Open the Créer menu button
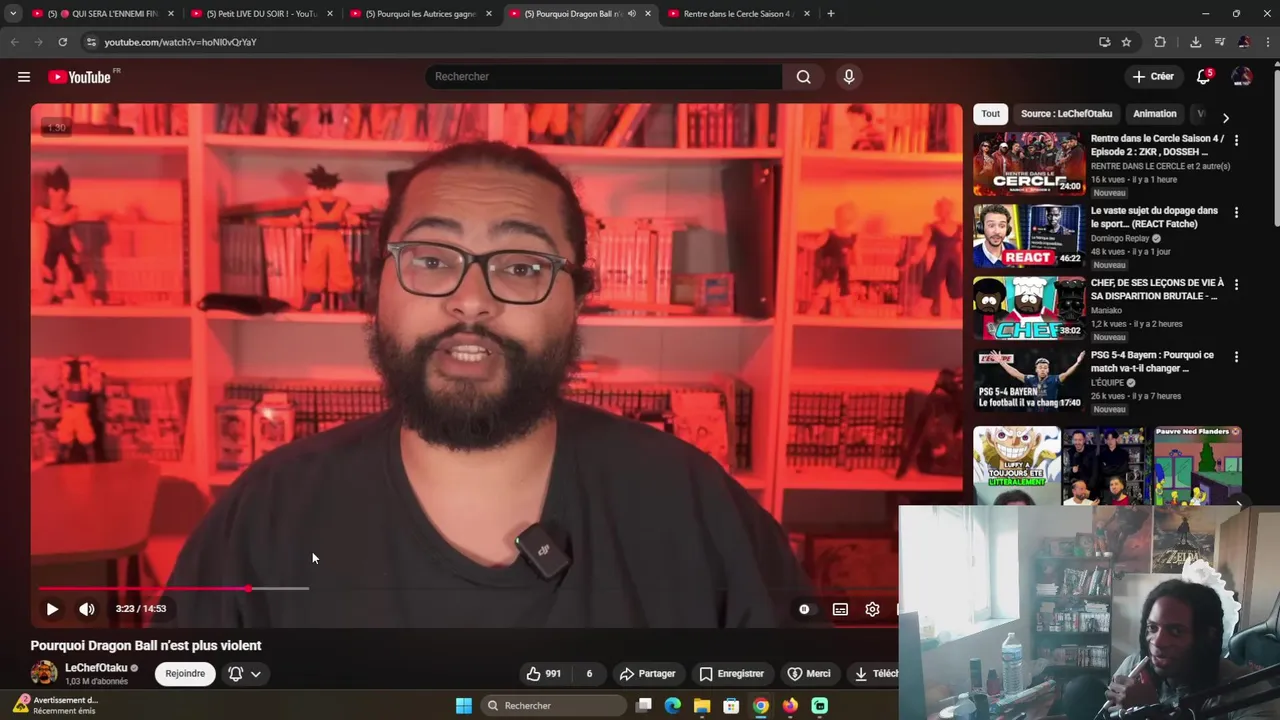 (1153, 77)
